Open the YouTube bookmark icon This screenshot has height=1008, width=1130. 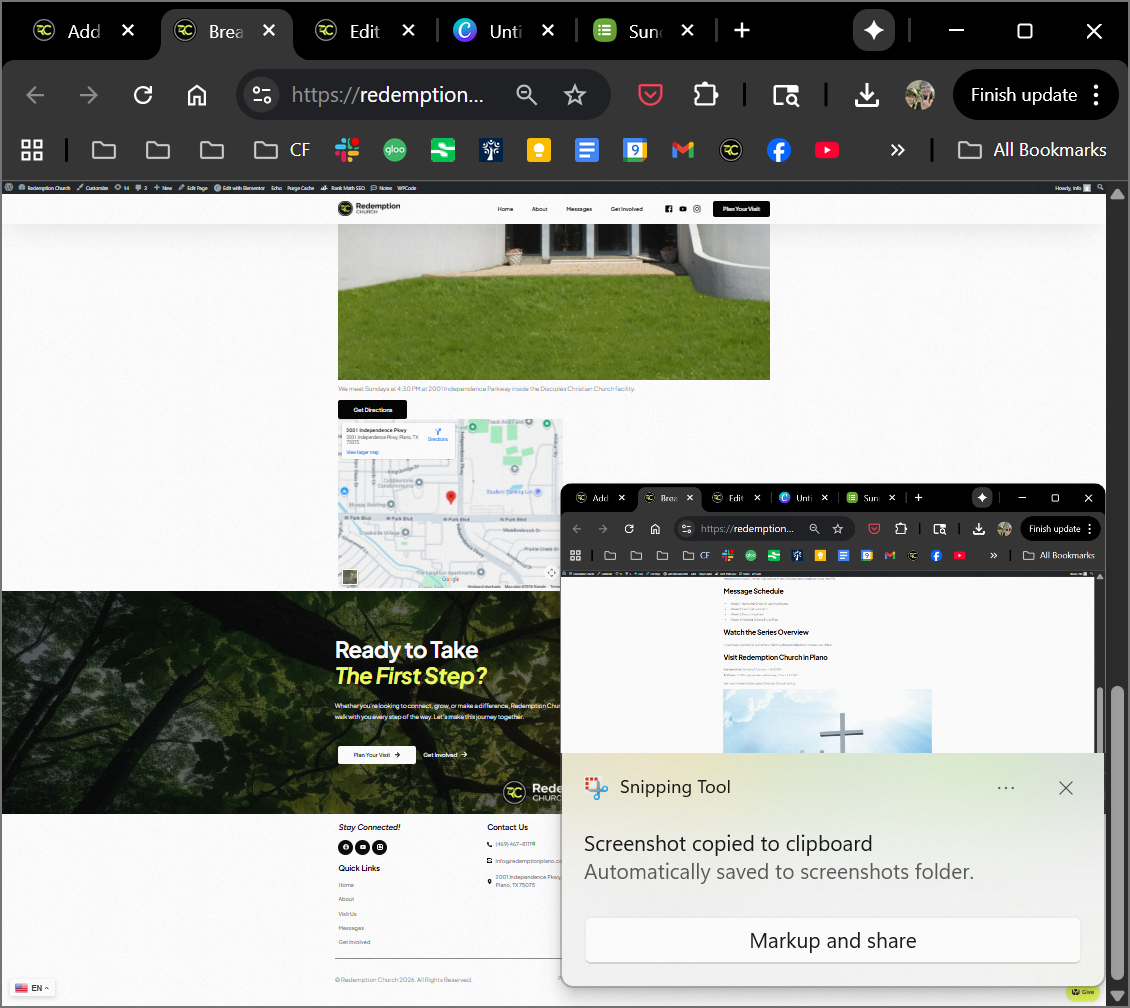(x=827, y=150)
